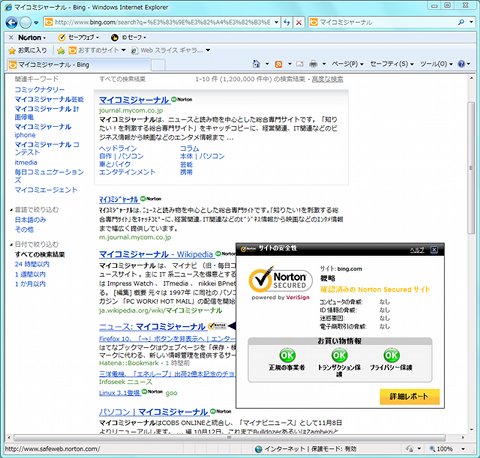Open the パソコン | マイコミジャーナル result
This screenshot has height=458, width=480.
153,412
